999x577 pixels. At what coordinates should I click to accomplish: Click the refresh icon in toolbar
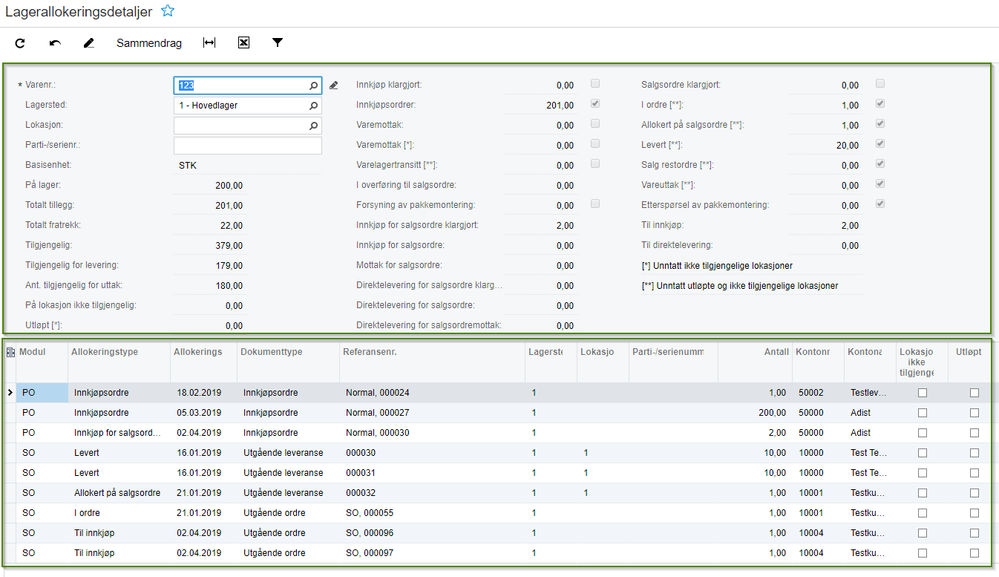(x=20, y=43)
